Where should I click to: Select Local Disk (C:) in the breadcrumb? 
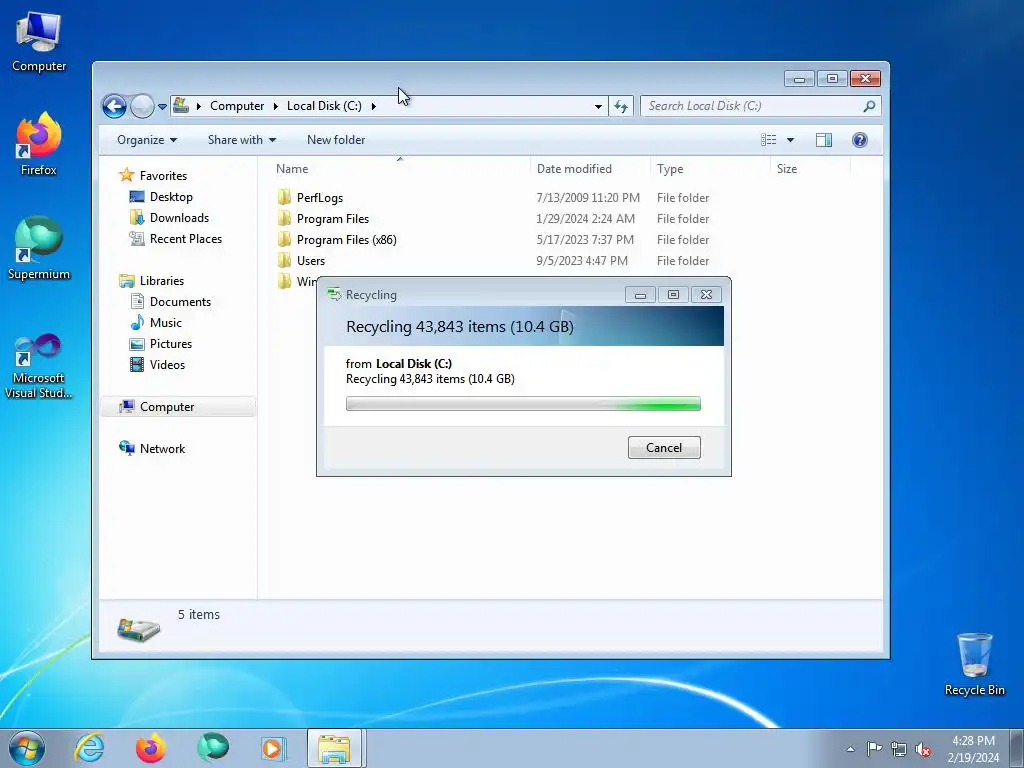coord(324,106)
